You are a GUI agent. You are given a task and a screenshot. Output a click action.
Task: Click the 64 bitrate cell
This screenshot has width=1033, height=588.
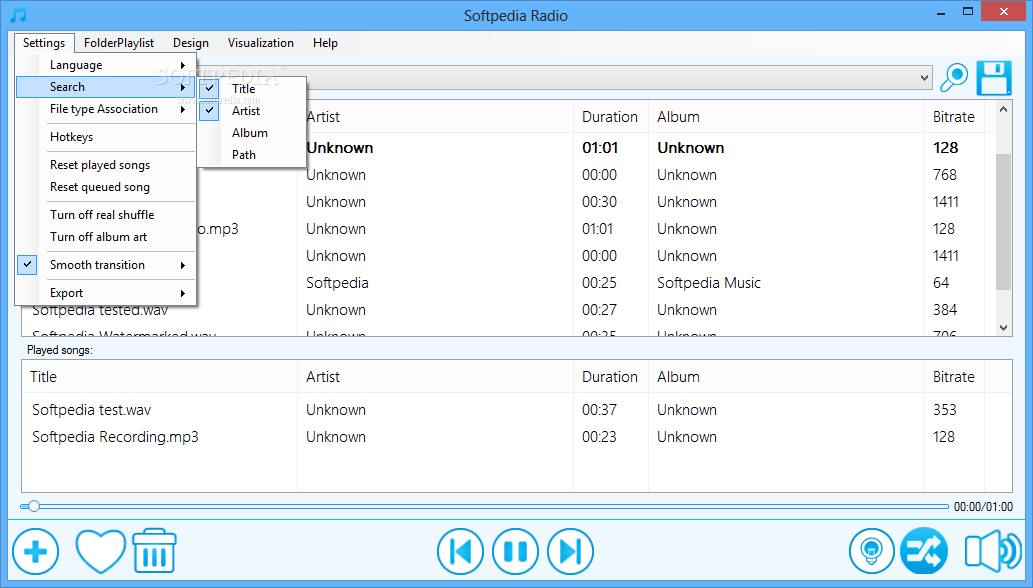(941, 283)
